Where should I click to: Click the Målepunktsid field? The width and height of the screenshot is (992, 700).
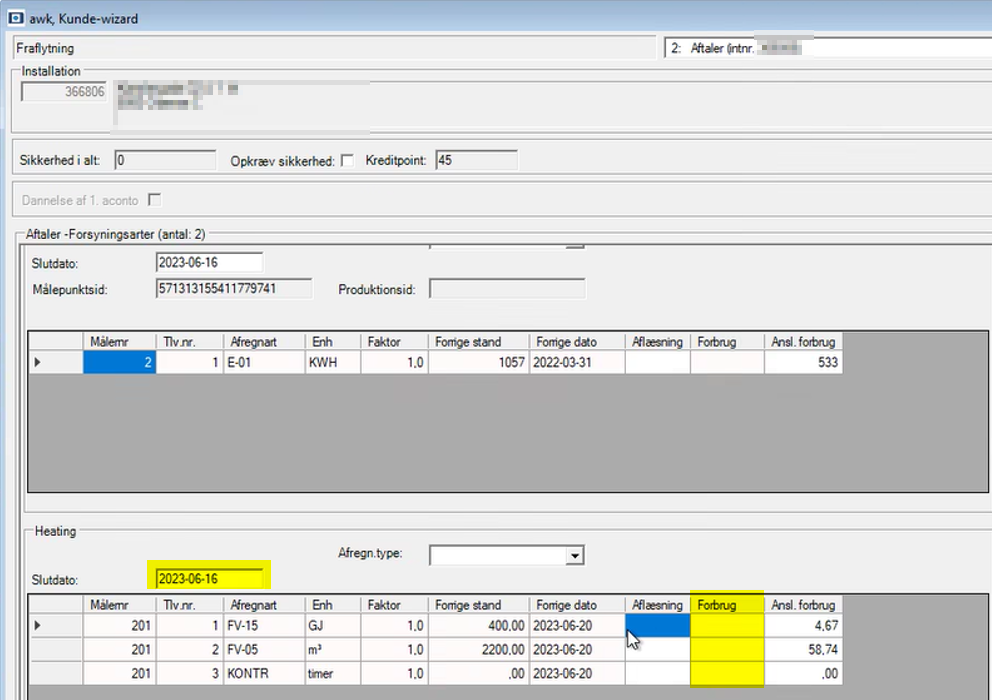coord(233,289)
